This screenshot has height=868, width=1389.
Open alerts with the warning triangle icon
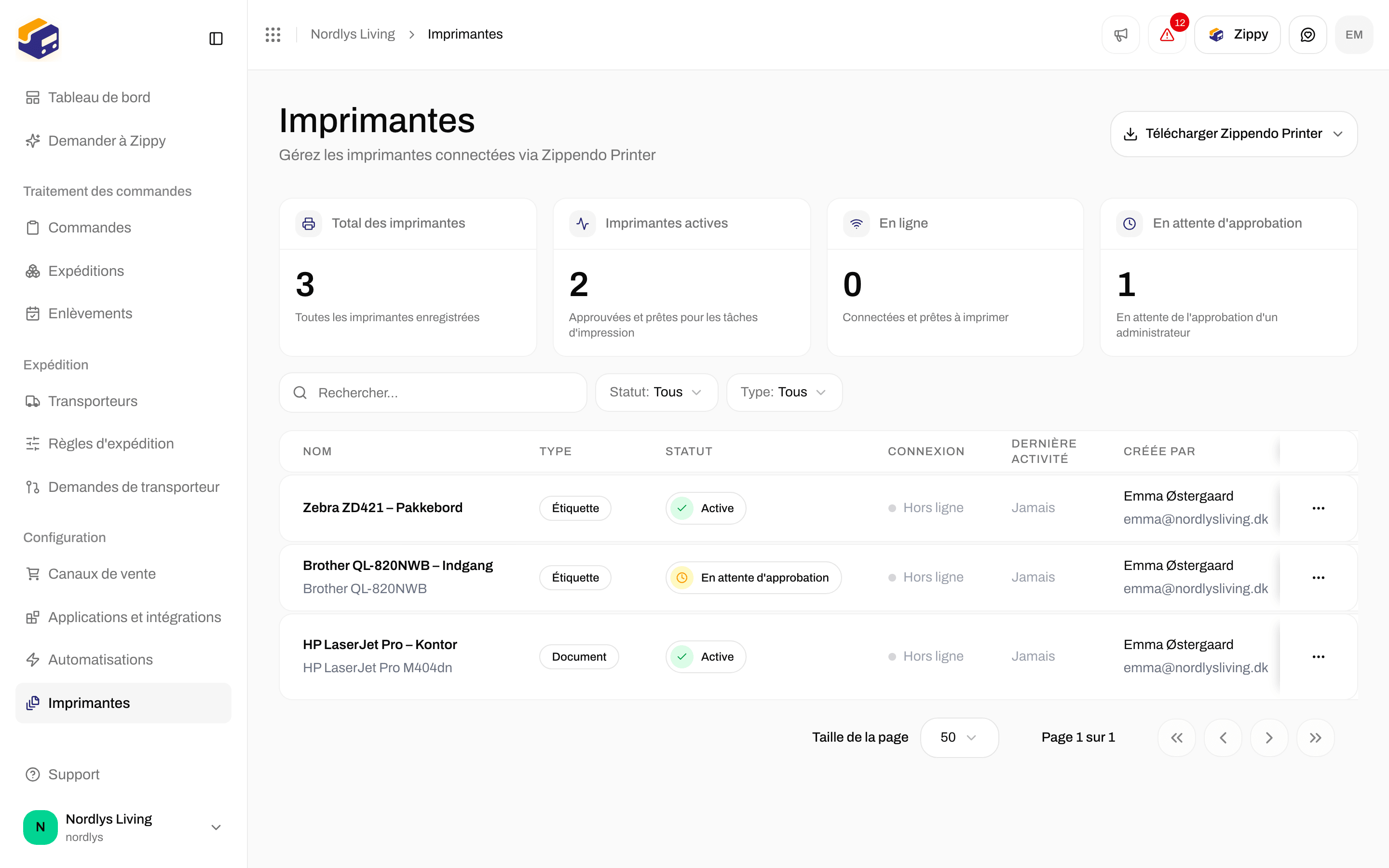[x=1167, y=34]
